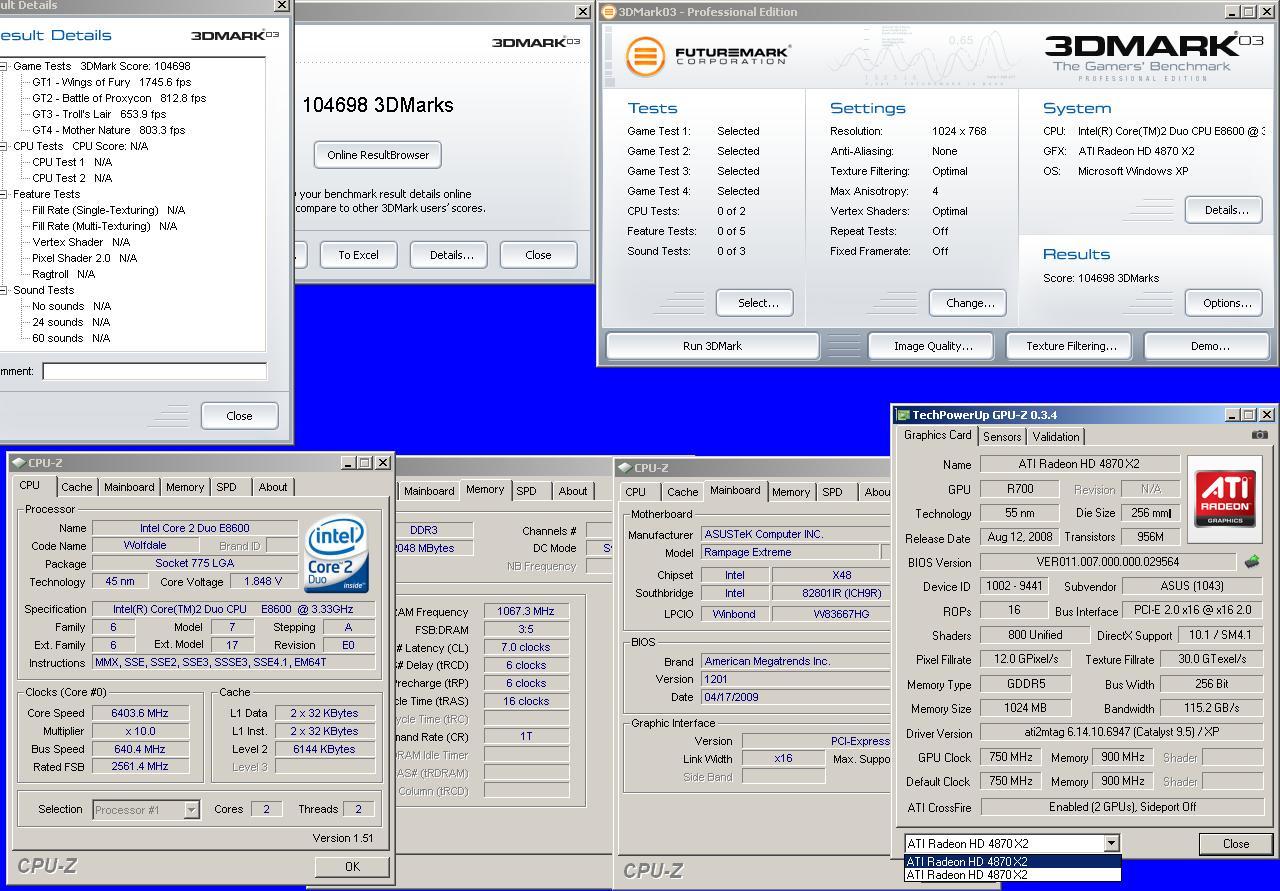This screenshot has width=1280, height=891.
Task: Select GT2 - Battle of Proxycon tree row
Action: pyautogui.click(x=119, y=98)
